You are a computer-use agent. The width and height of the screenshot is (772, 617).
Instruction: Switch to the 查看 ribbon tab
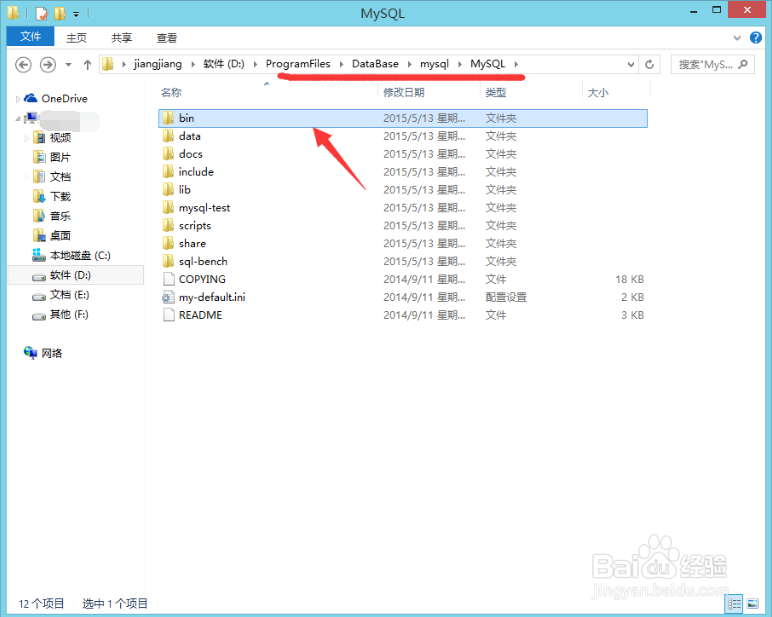pos(166,38)
